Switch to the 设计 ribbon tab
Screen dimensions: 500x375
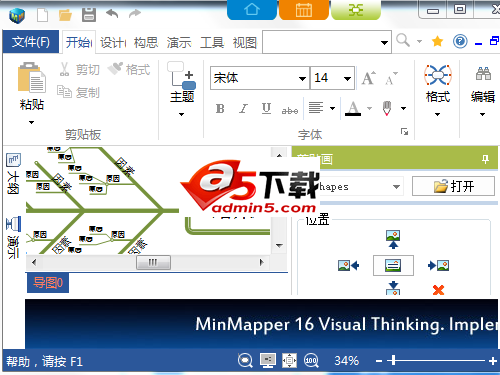pos(113,43)
